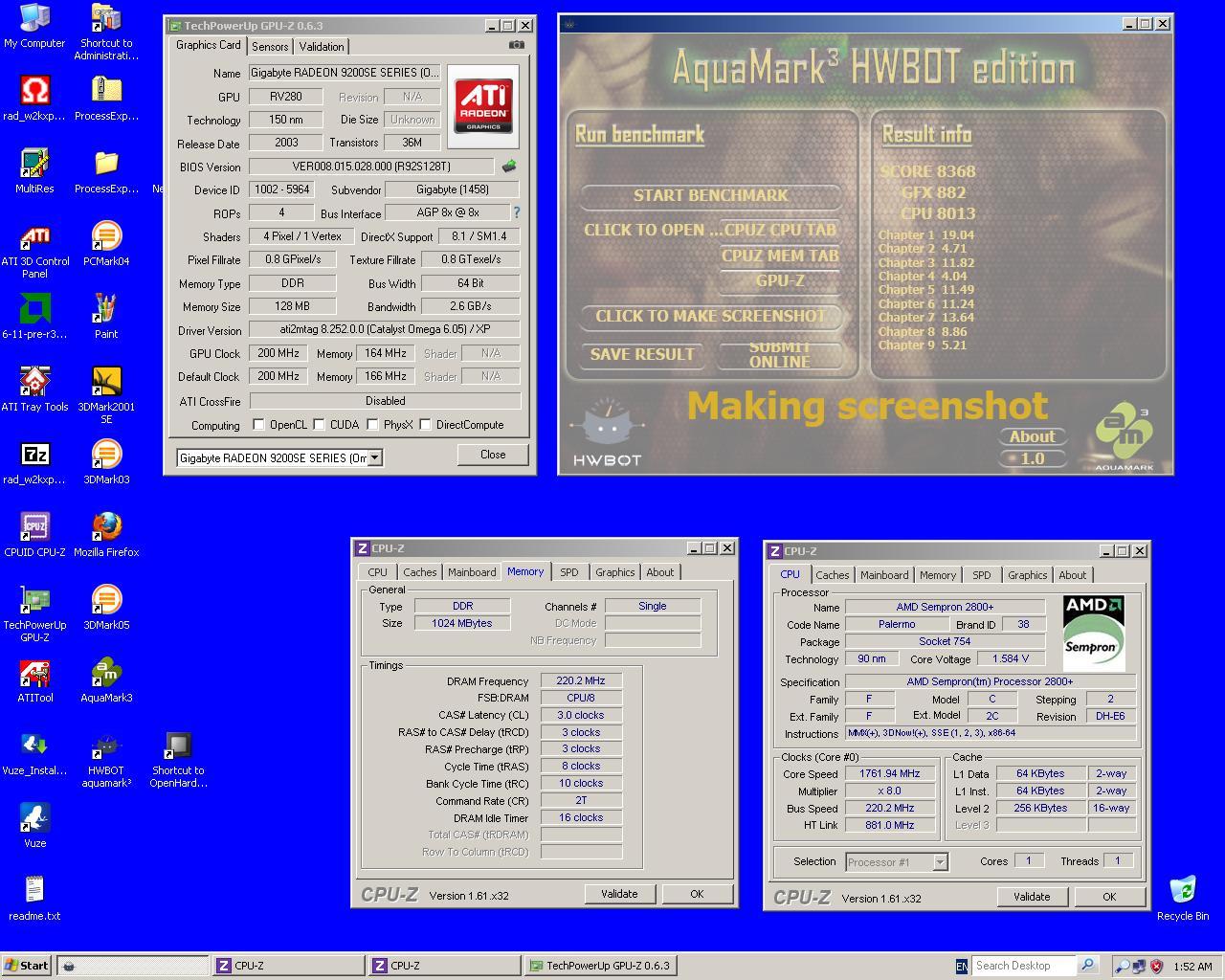Open the My Computer desktop icon
1225x980 pixels.
tap(34, 26)
